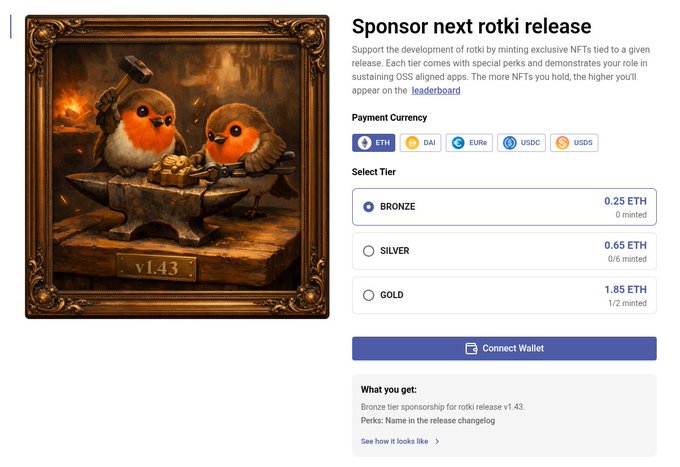This screenshot has height=467, width=680.
Task: Click the DAI coin icon
Action: coord(412,143)
